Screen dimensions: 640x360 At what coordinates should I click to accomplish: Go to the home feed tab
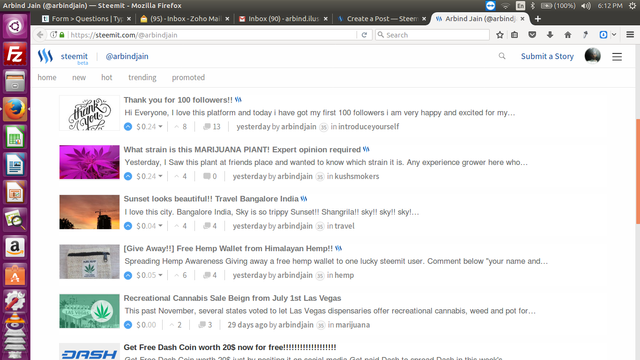47,77
